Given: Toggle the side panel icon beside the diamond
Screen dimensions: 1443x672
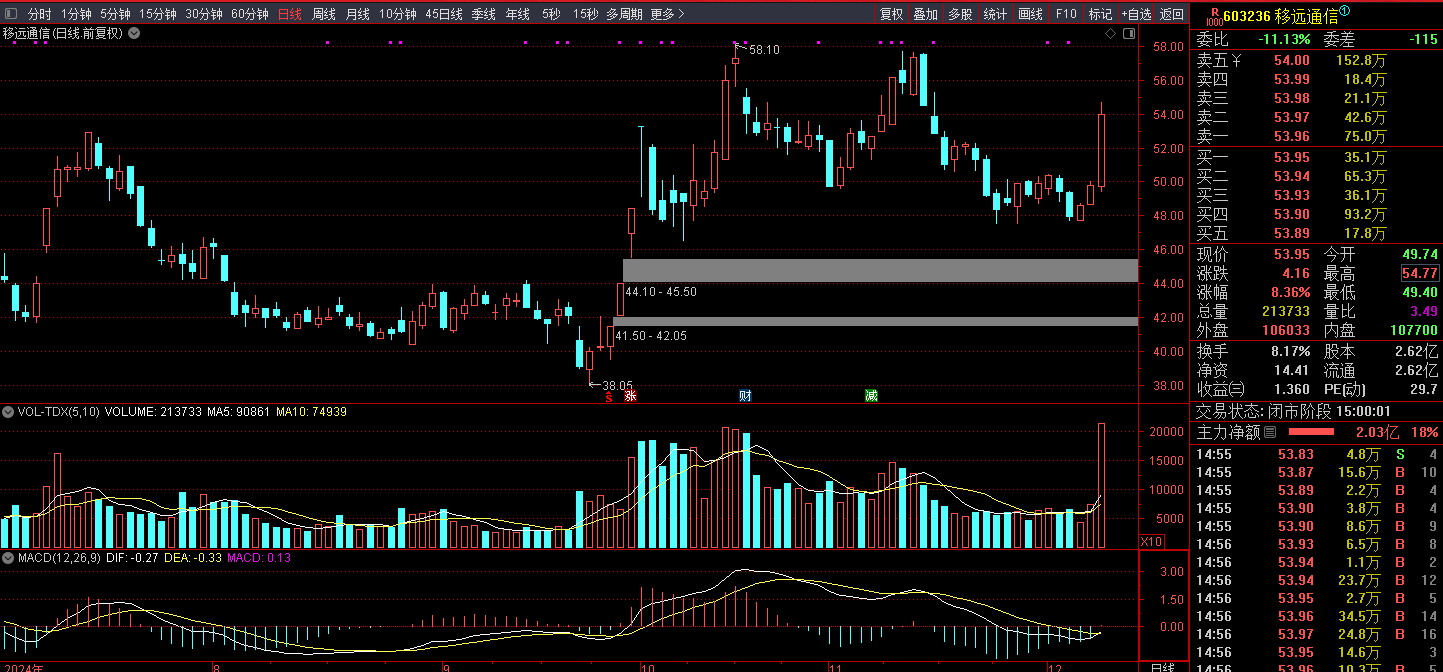Looking at the screenshot, I should pyautogui.click(x=1128, y=34).
